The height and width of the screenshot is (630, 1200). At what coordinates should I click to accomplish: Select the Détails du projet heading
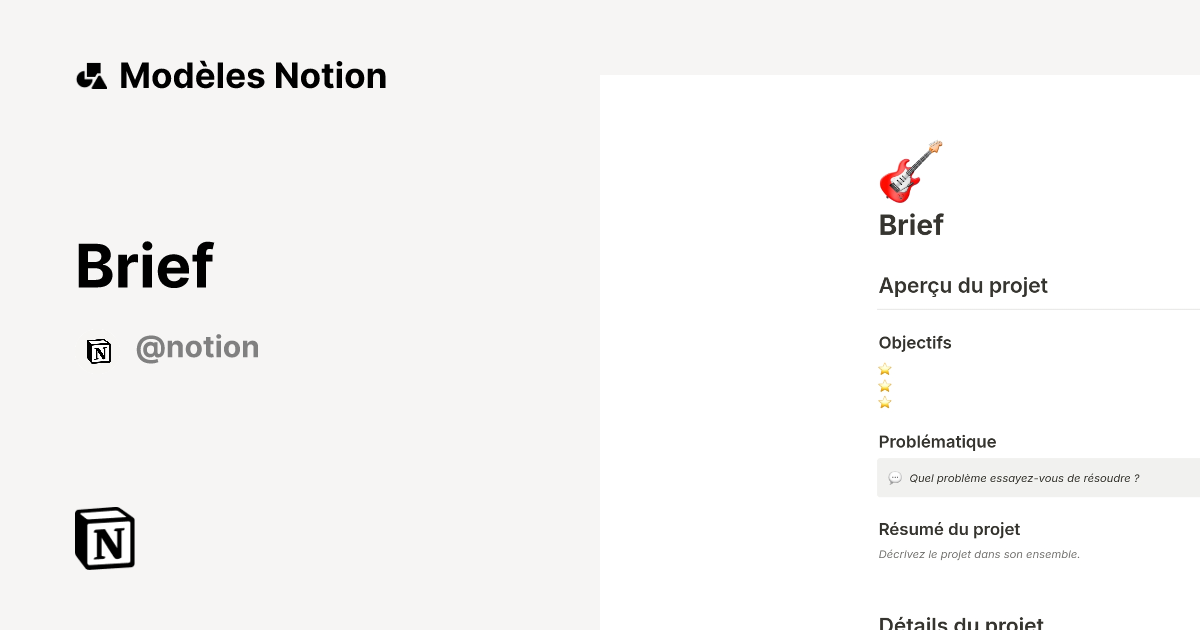pyautogui.click(x=961, y=623)
